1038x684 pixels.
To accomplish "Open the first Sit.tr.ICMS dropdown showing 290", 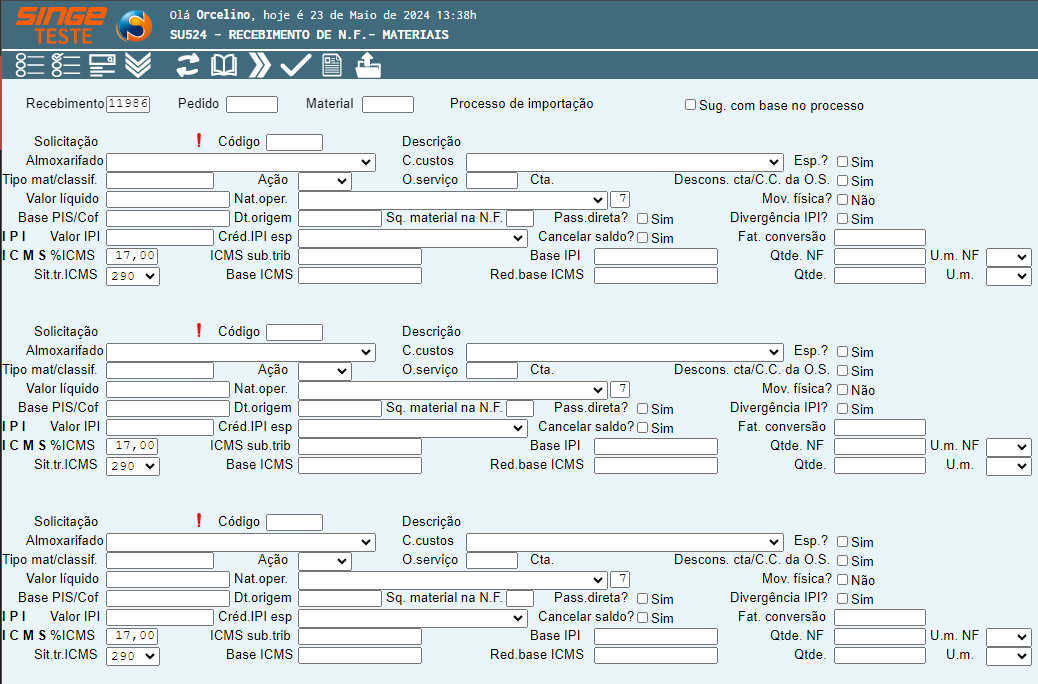I will pyautogui.click(x=132, y=276).
